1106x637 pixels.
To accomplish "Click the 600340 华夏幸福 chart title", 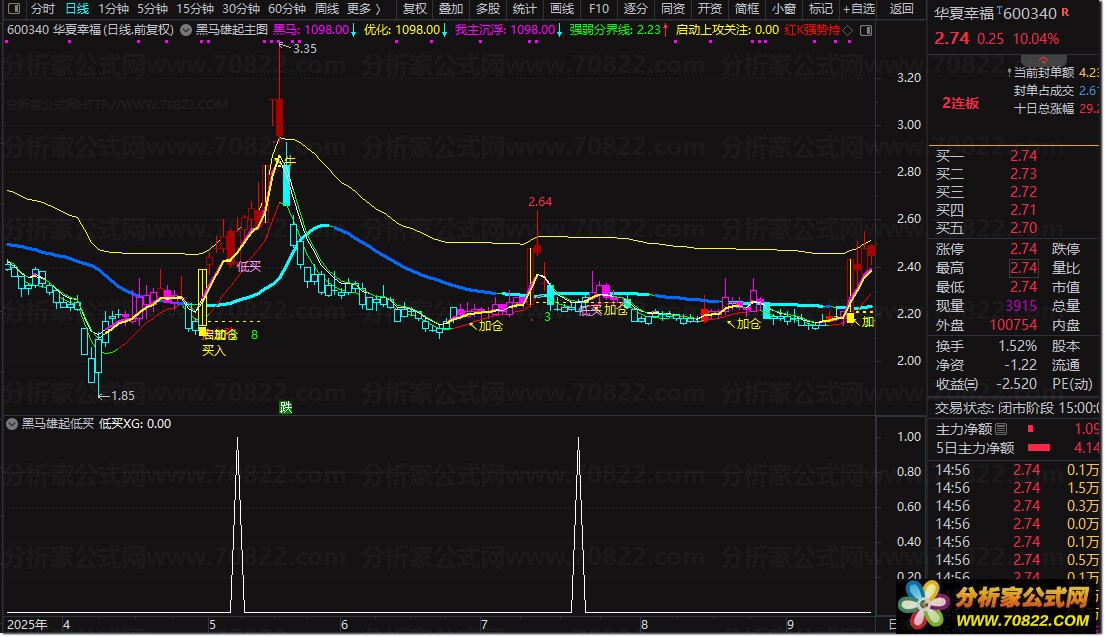I will (x=90, y=30).
